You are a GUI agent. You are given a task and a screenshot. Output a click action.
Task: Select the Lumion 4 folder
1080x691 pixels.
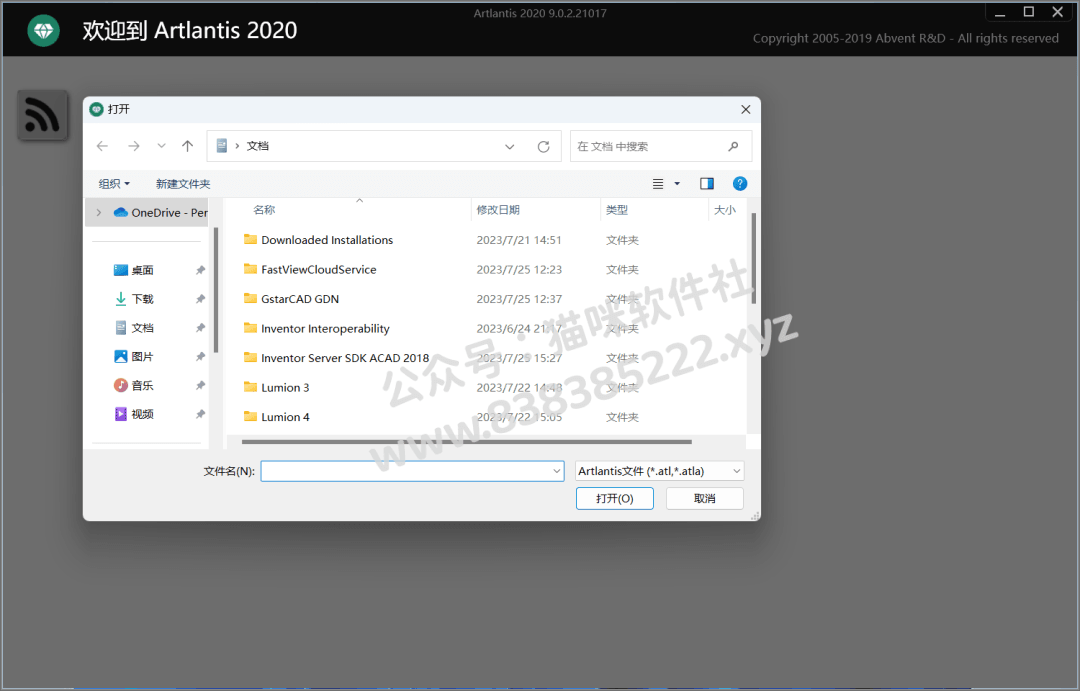click(285, 417)
